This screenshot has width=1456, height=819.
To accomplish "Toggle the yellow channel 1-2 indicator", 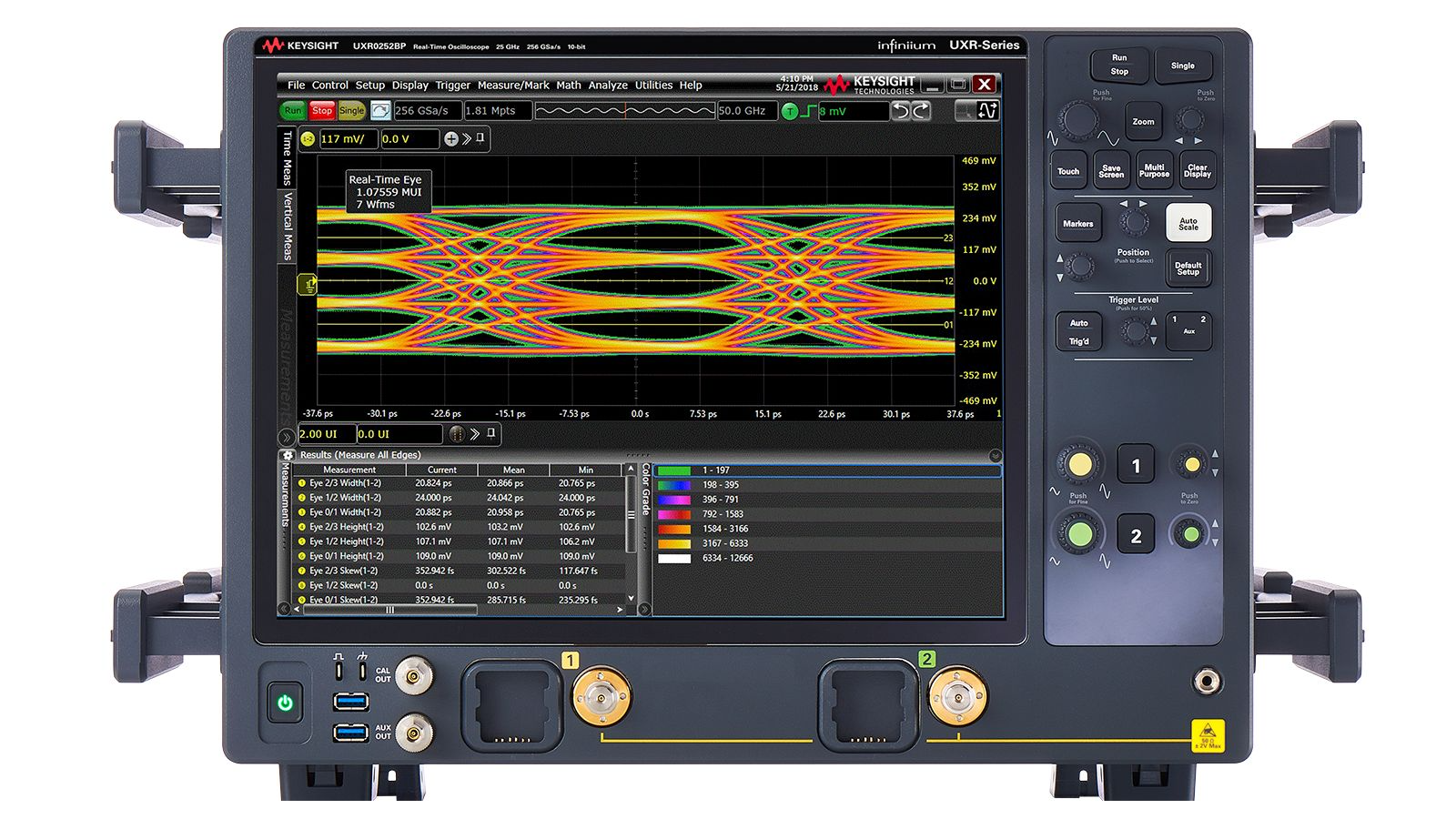I will tap(308, 139).
